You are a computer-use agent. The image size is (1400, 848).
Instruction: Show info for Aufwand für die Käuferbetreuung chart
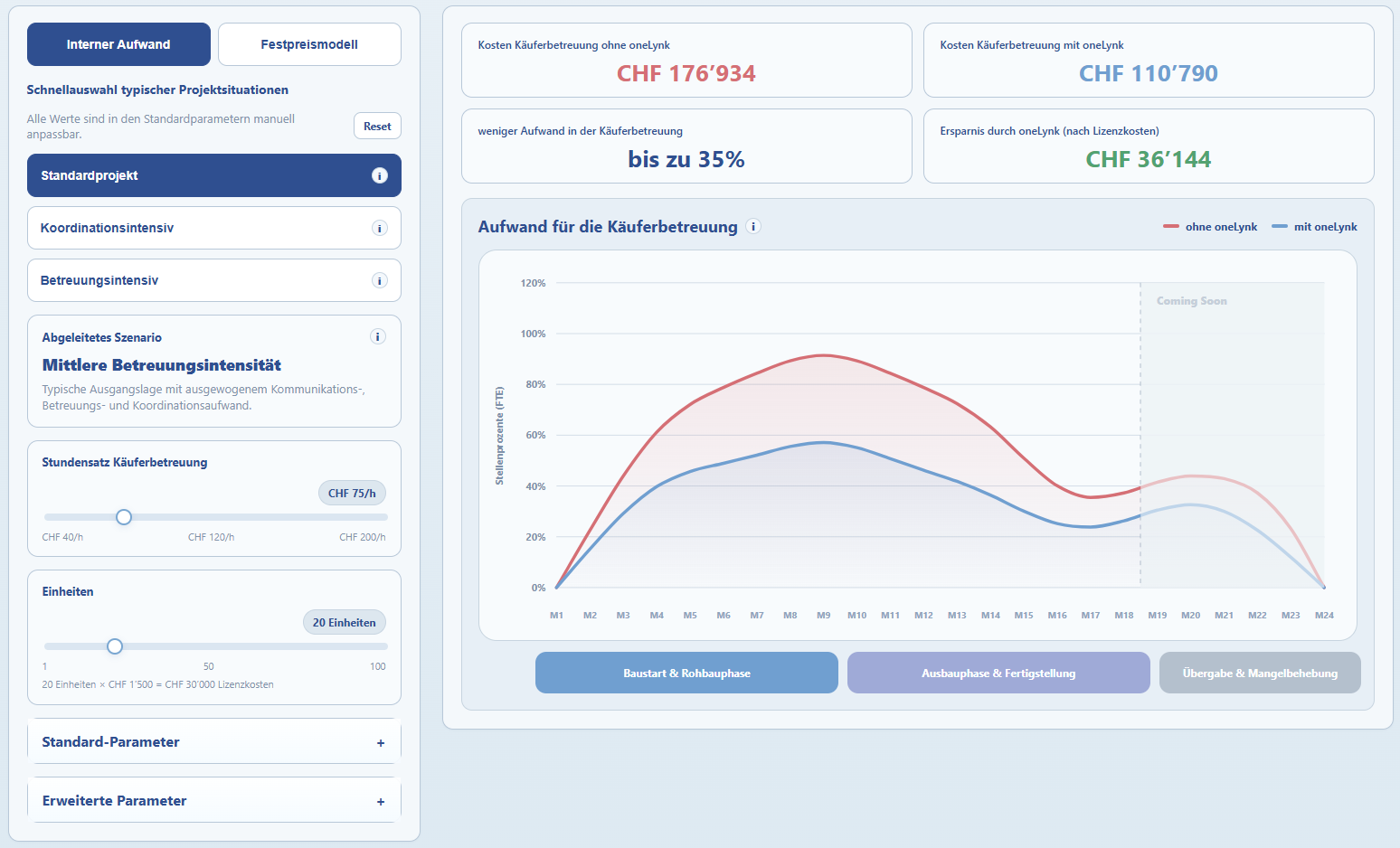pyautogui.click(x=753, y=226)
